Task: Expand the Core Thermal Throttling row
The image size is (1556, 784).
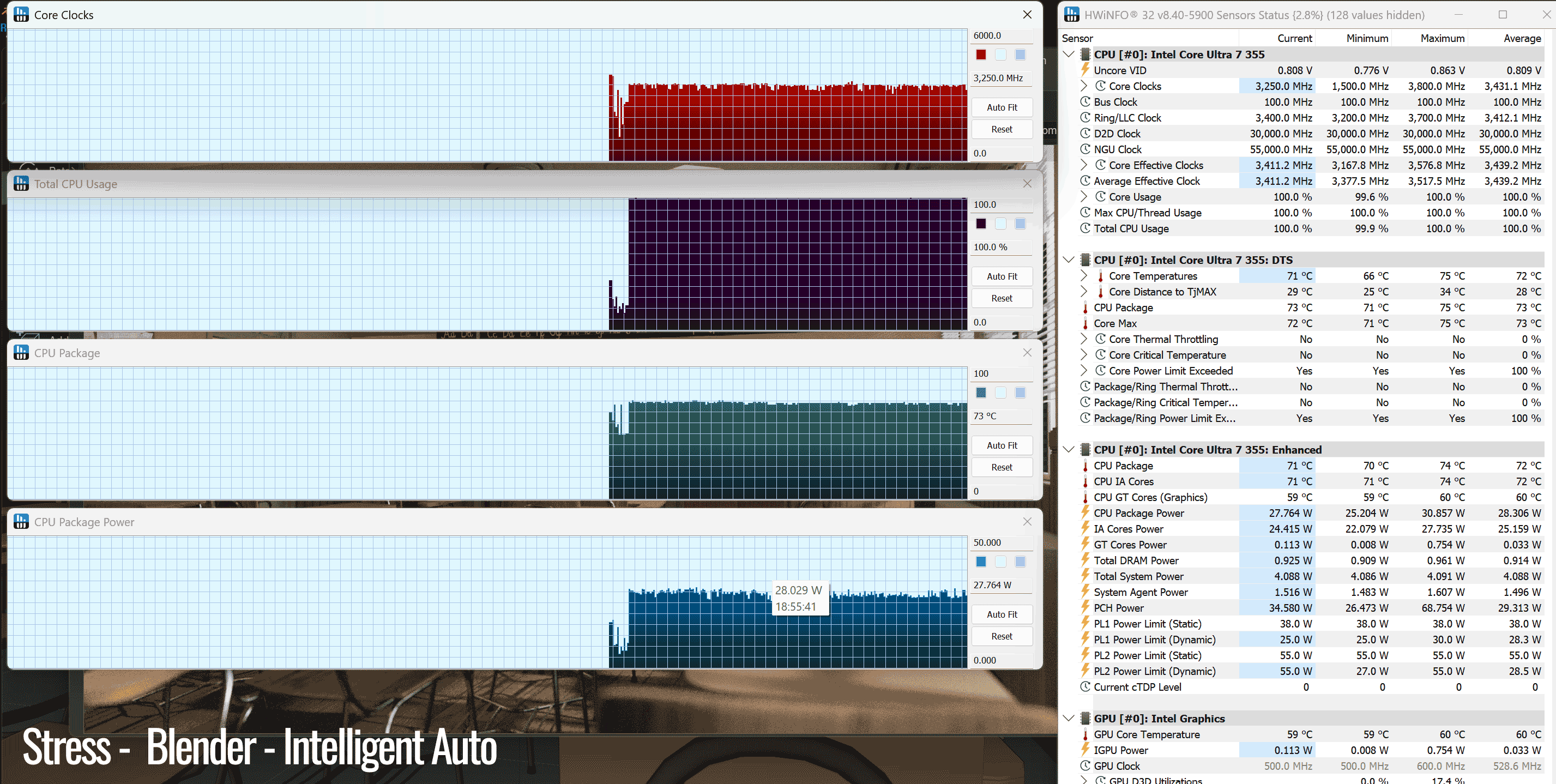Action: pyautogui.click(x=1084, y=340)
